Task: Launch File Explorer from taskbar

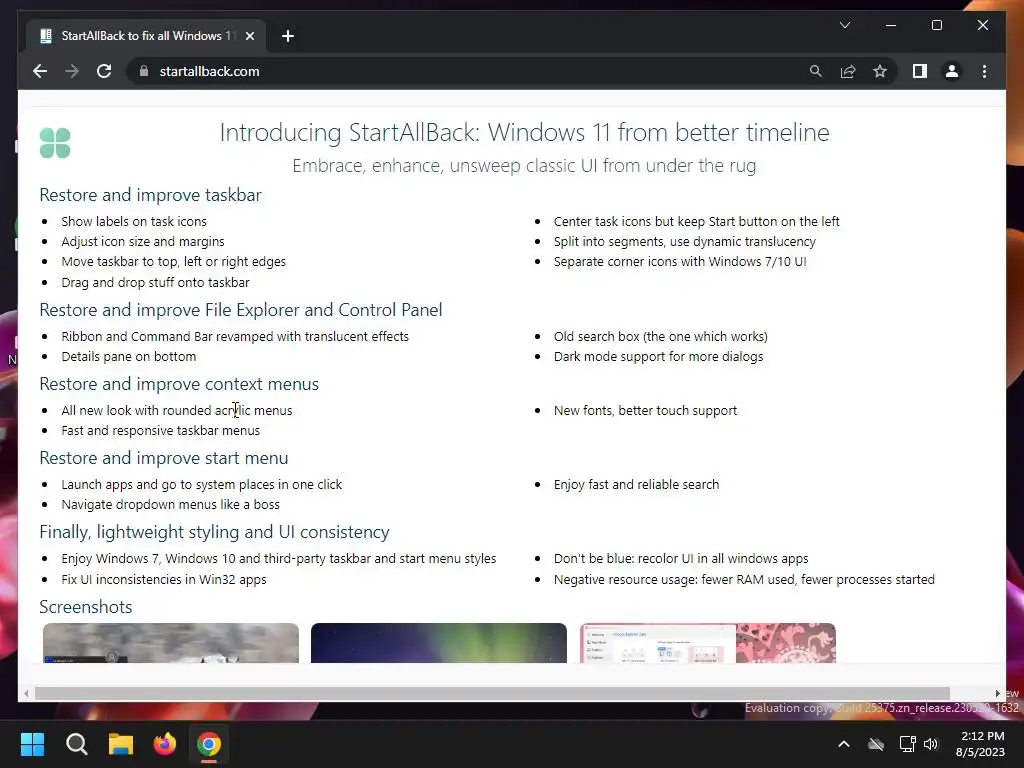Action: (121, 744)
